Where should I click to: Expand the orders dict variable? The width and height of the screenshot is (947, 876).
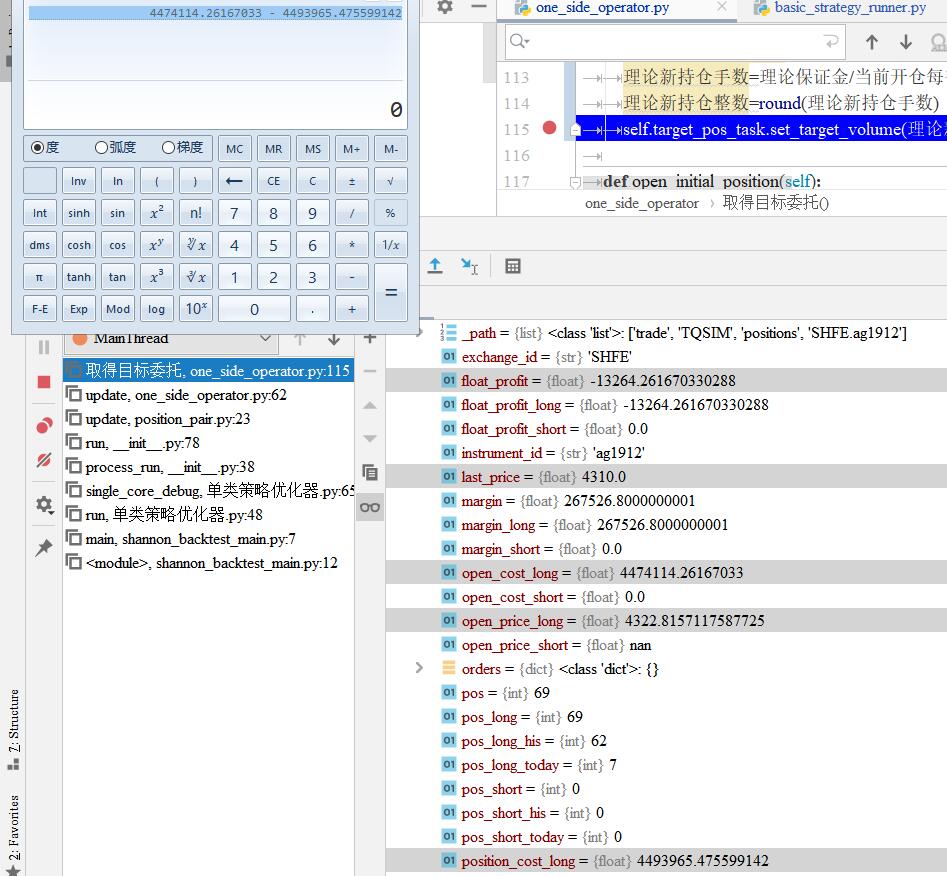pyautogui.click(x=419, y=668)
